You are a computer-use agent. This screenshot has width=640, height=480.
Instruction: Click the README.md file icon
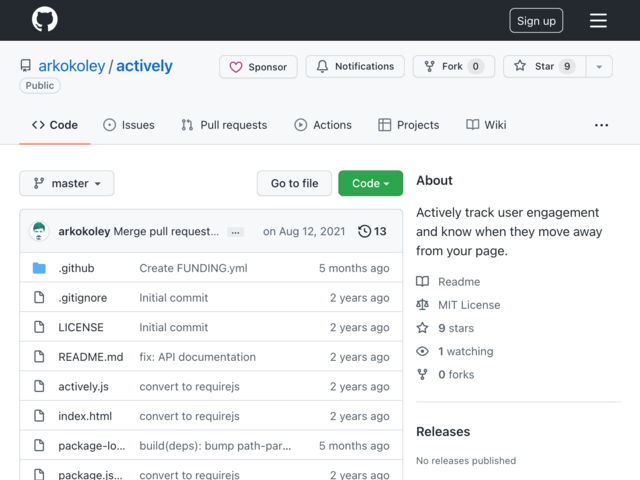(x=39, y=357)
